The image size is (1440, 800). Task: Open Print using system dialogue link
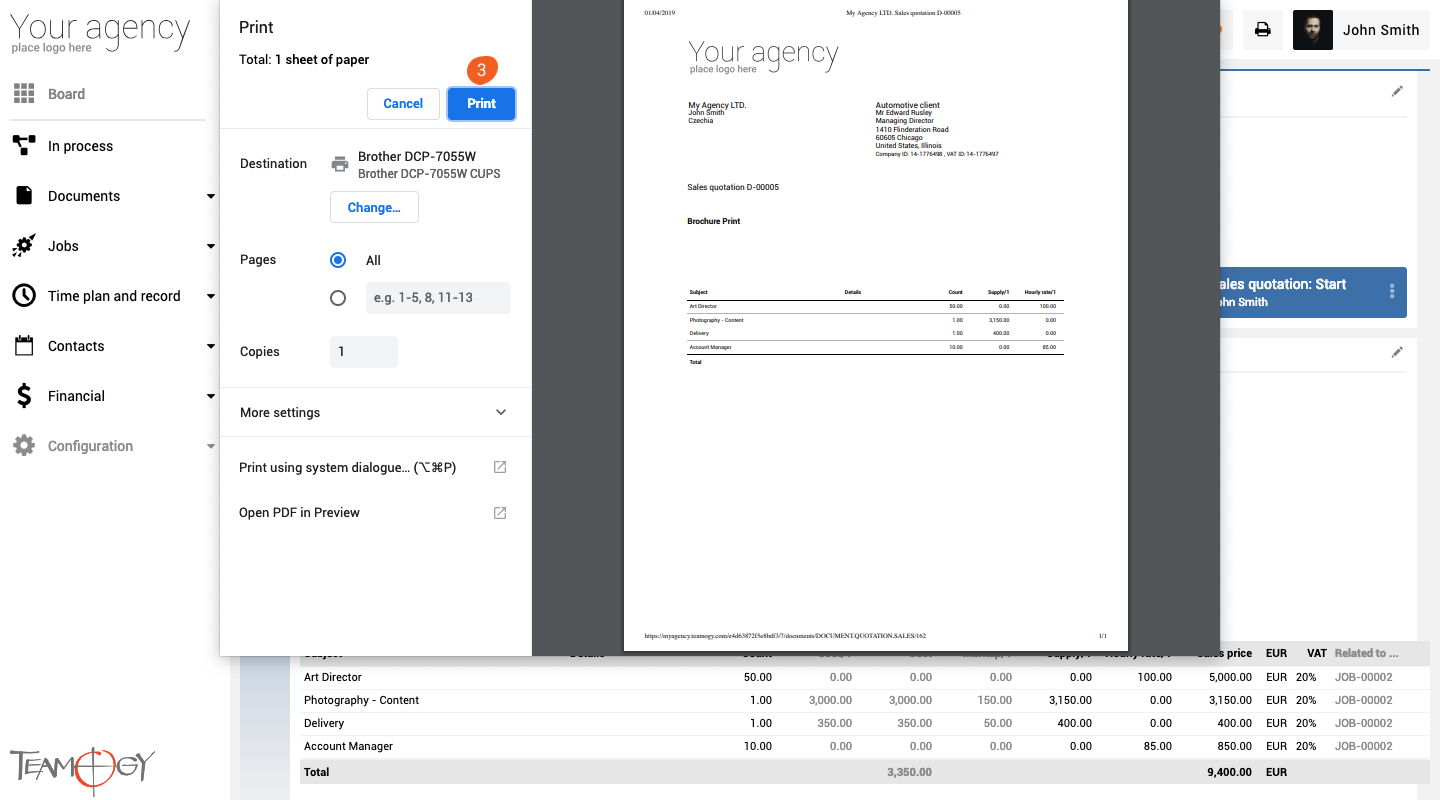(347, 467)
